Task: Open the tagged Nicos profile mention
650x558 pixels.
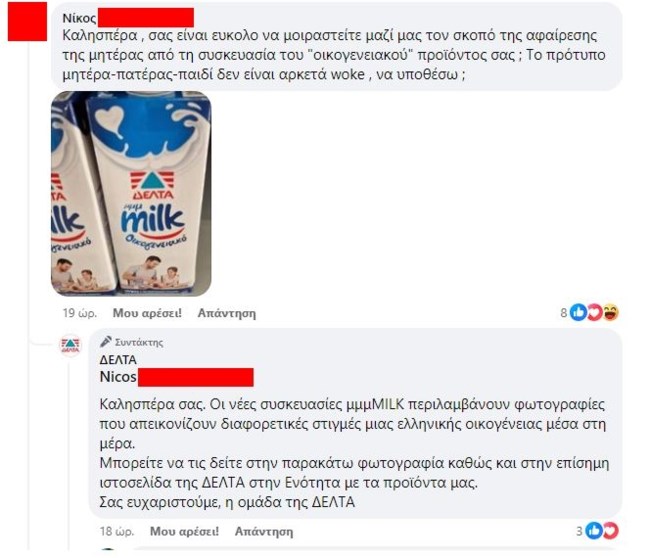Action: click(177, 377)
